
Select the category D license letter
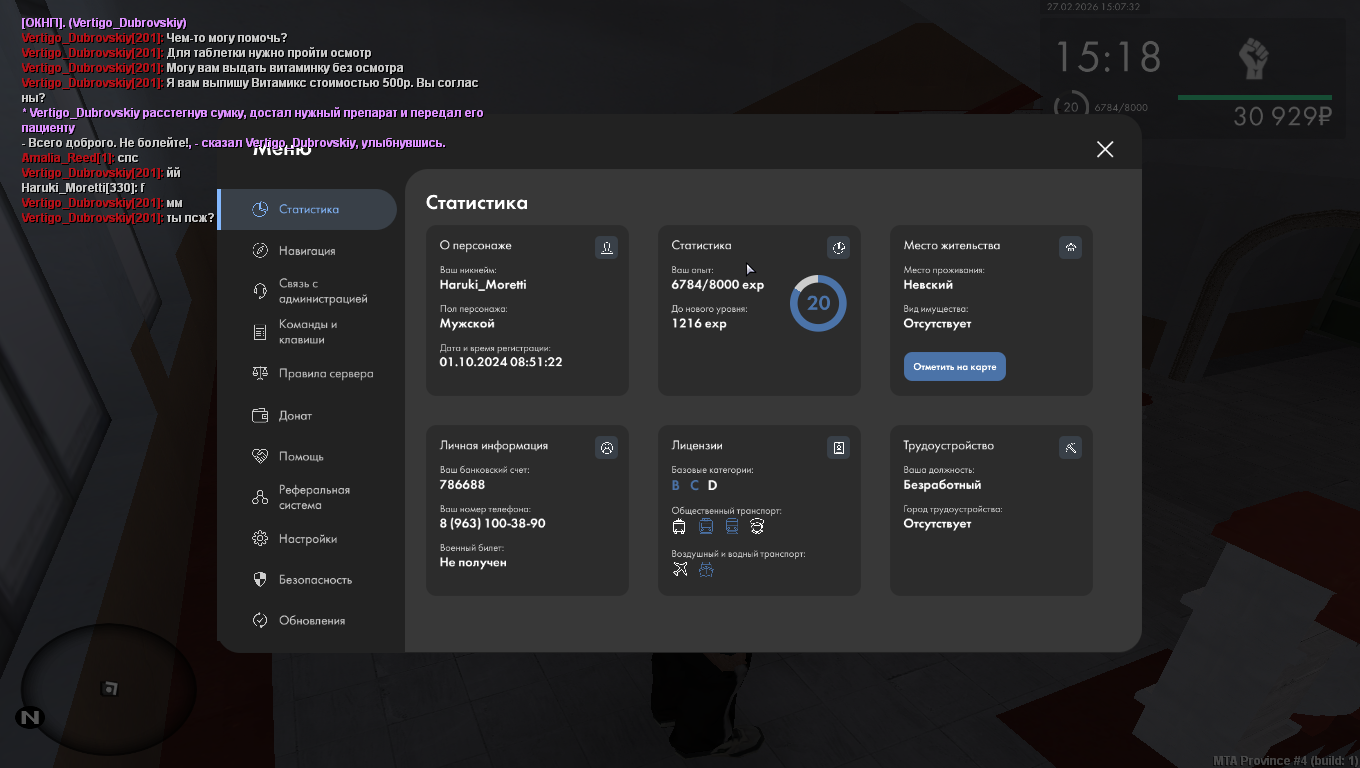713,485
